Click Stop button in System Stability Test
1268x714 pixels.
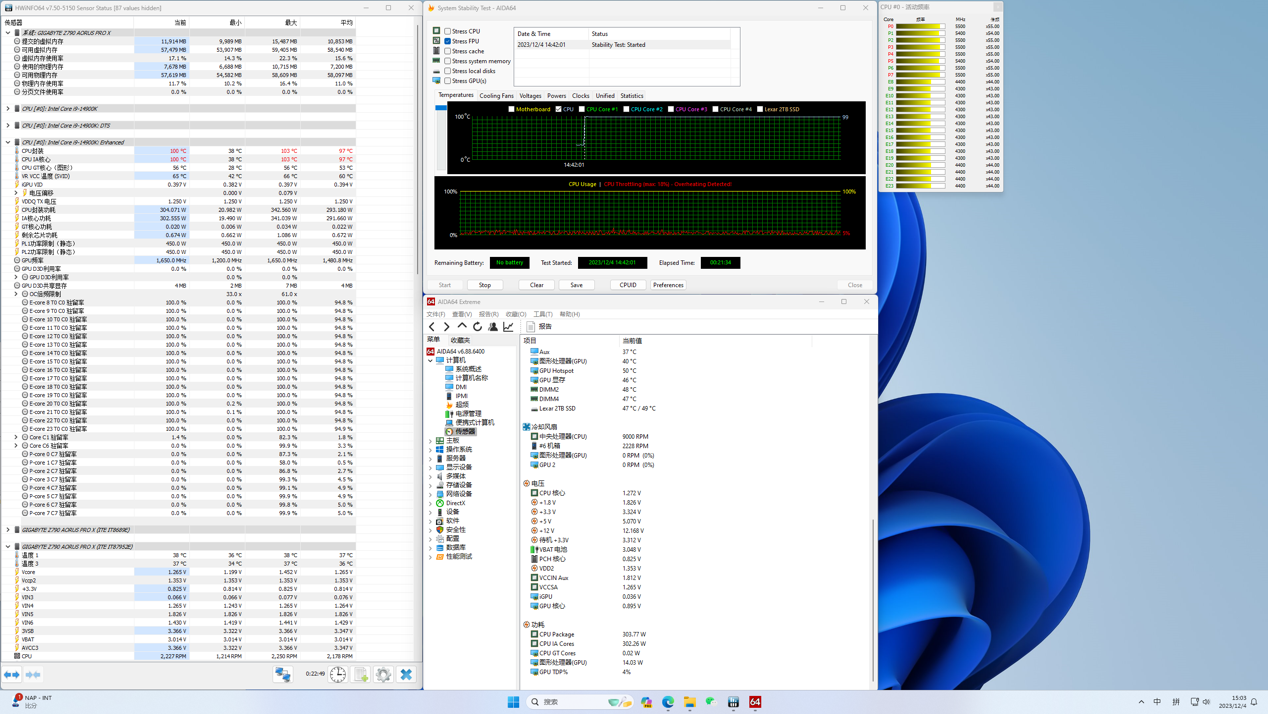[485, 285]
